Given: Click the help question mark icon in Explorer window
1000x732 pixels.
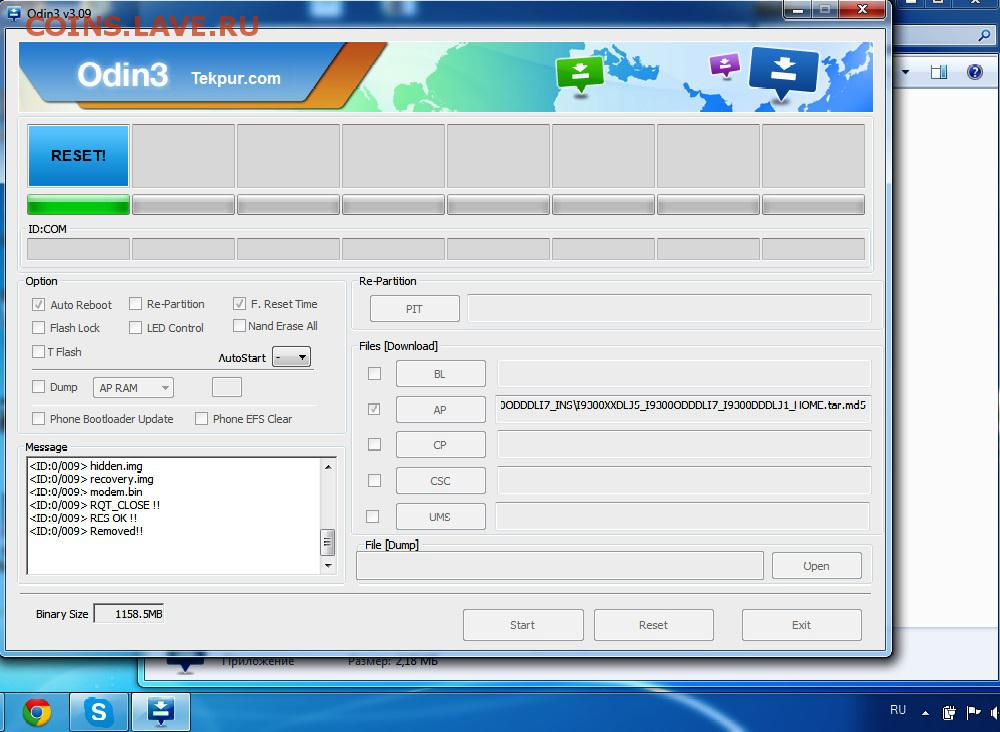Looking at the screenshot, I should tap(974, 71).
